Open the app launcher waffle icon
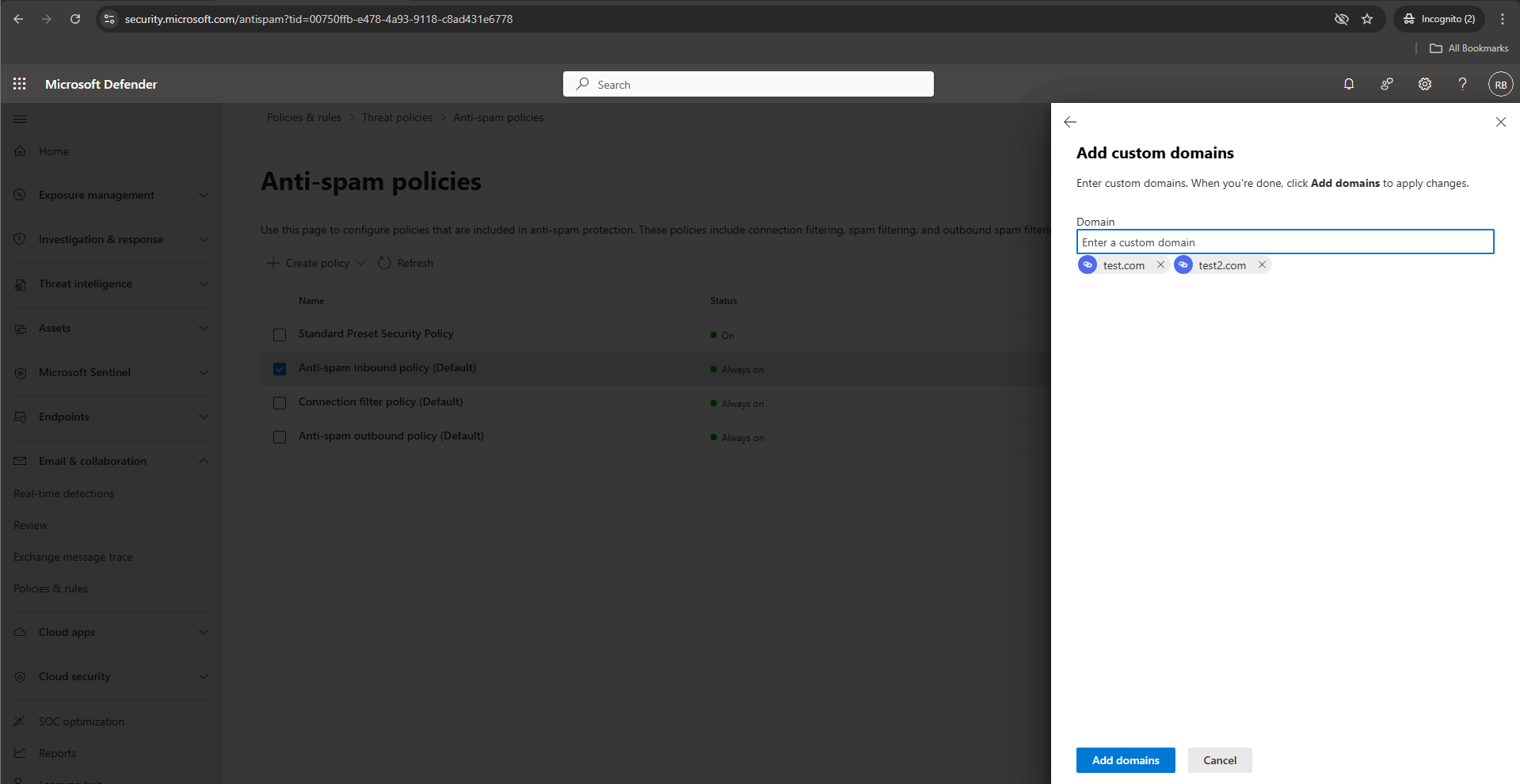 (20, 84)
